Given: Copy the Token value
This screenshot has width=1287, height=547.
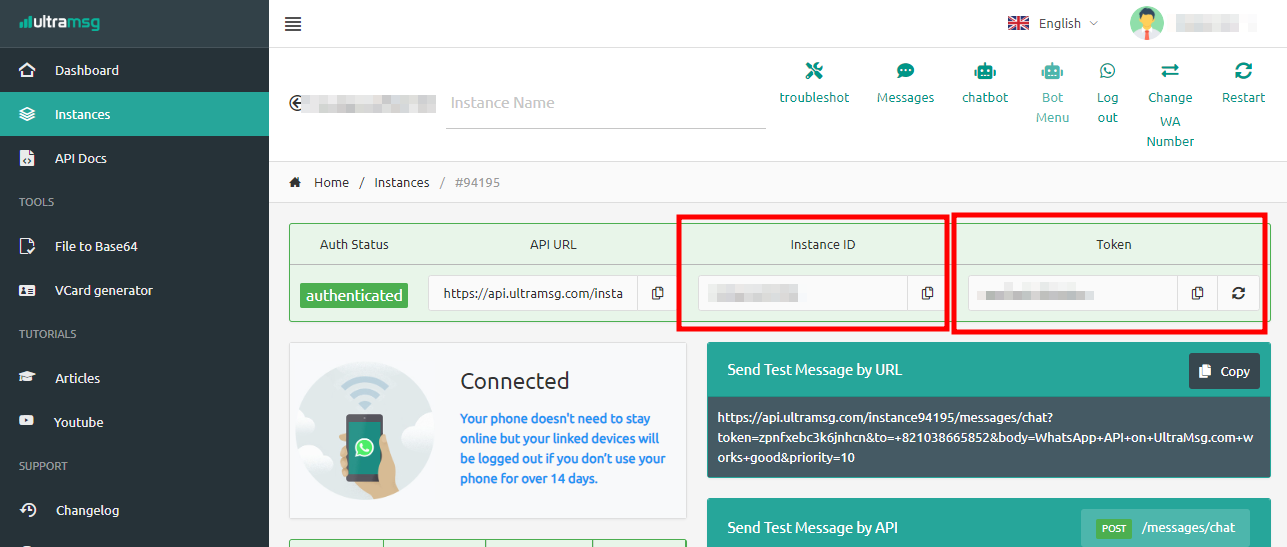Looking at the screenshot, I should point(1197,293).
